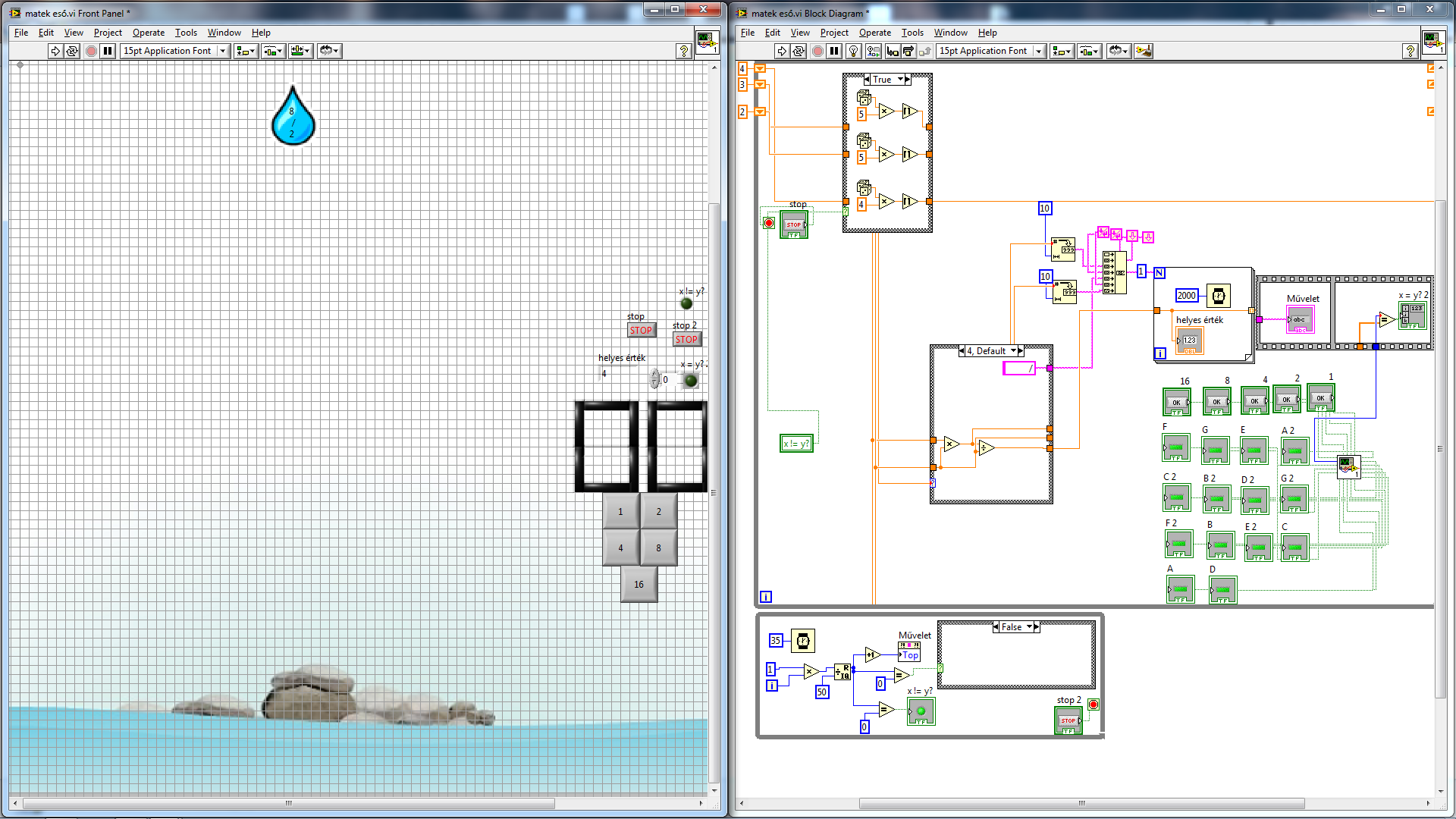Open Context Help in the Front Panel window

click(x=684, y=51)
